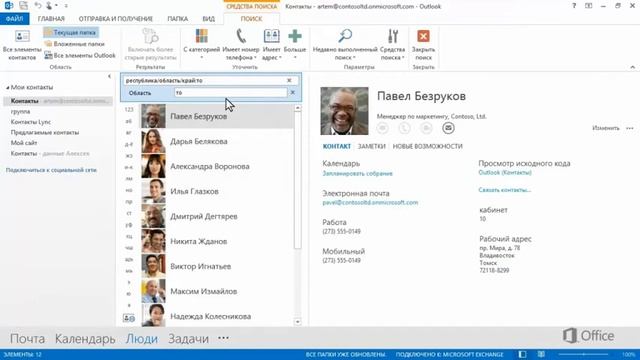Viewport: 640px width, 360px height.
Task: Collapse the folder pane arrow
Action: click(109, 76)
